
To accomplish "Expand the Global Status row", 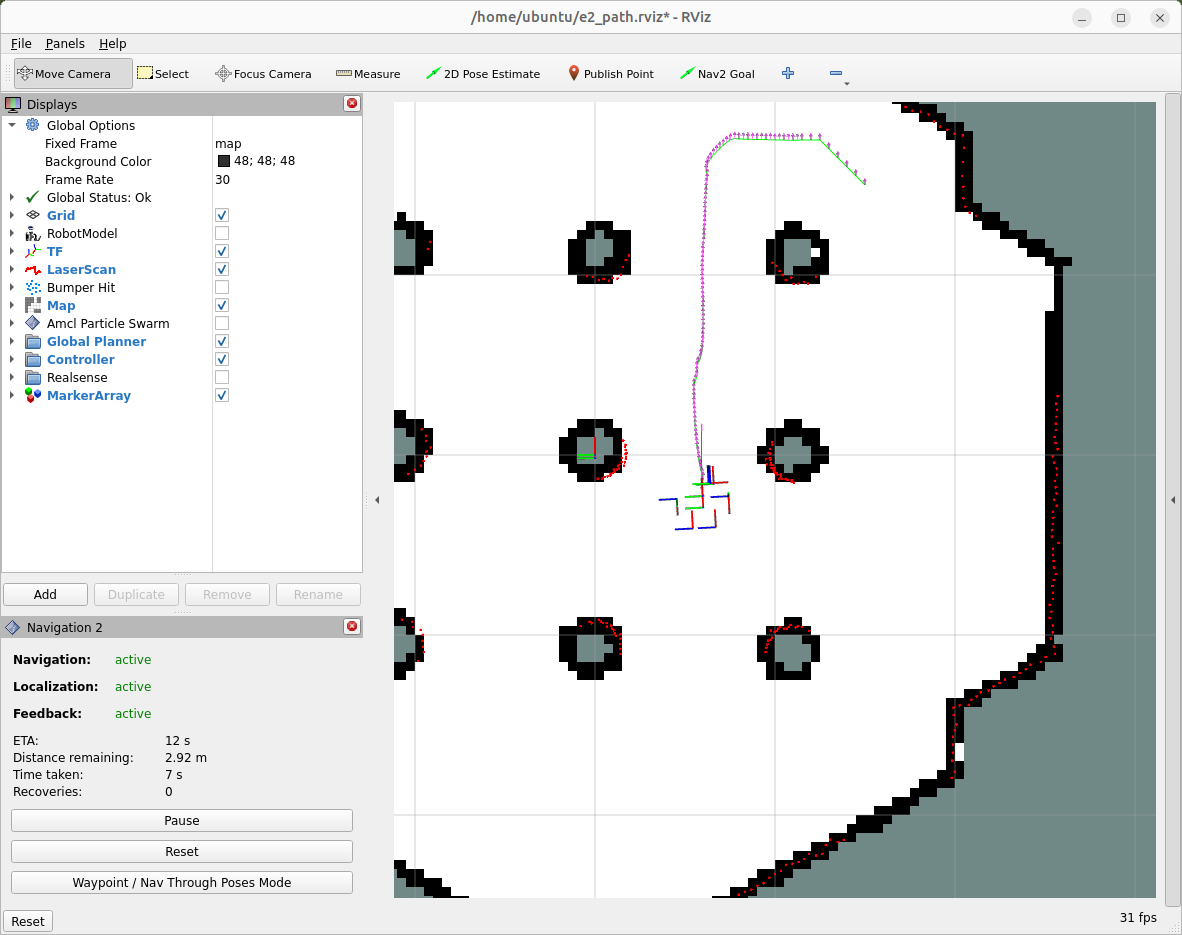I will [12, 198].
